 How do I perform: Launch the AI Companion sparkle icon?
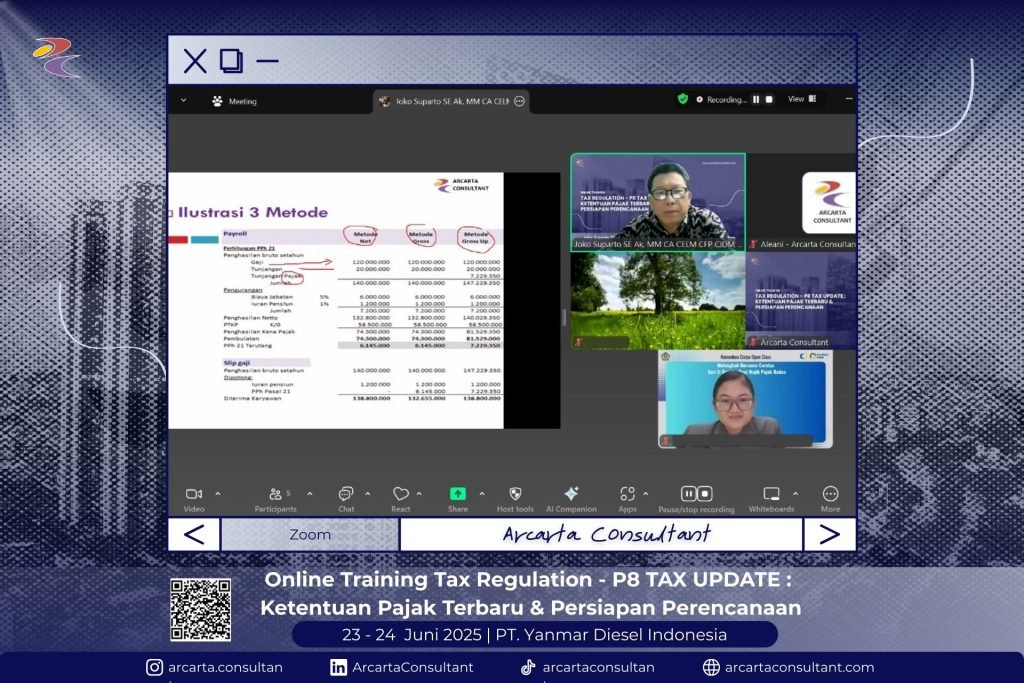coord(571,494)
